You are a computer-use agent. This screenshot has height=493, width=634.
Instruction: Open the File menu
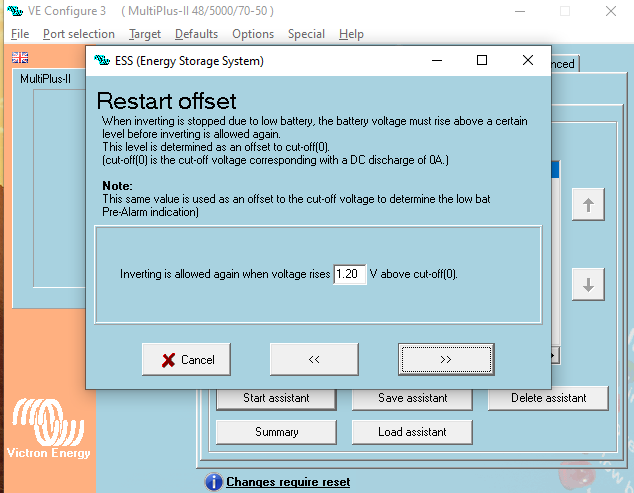point(20,33)
